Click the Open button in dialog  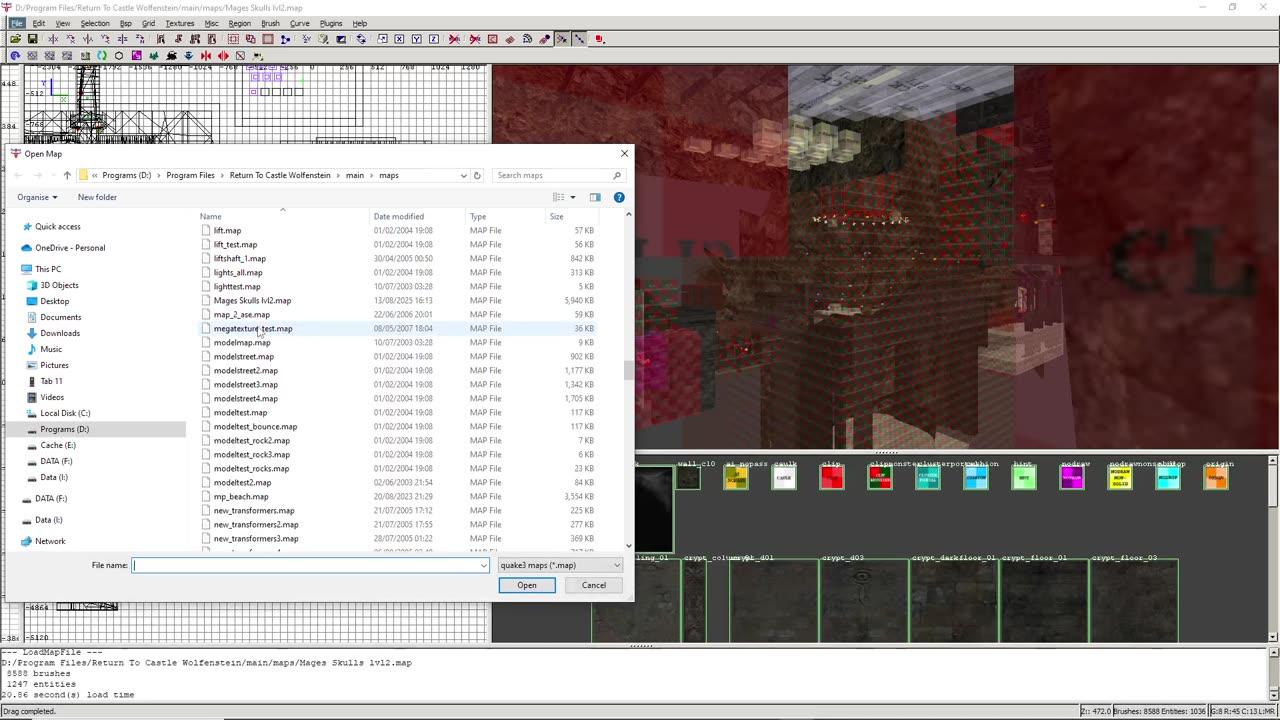[527, 585]
